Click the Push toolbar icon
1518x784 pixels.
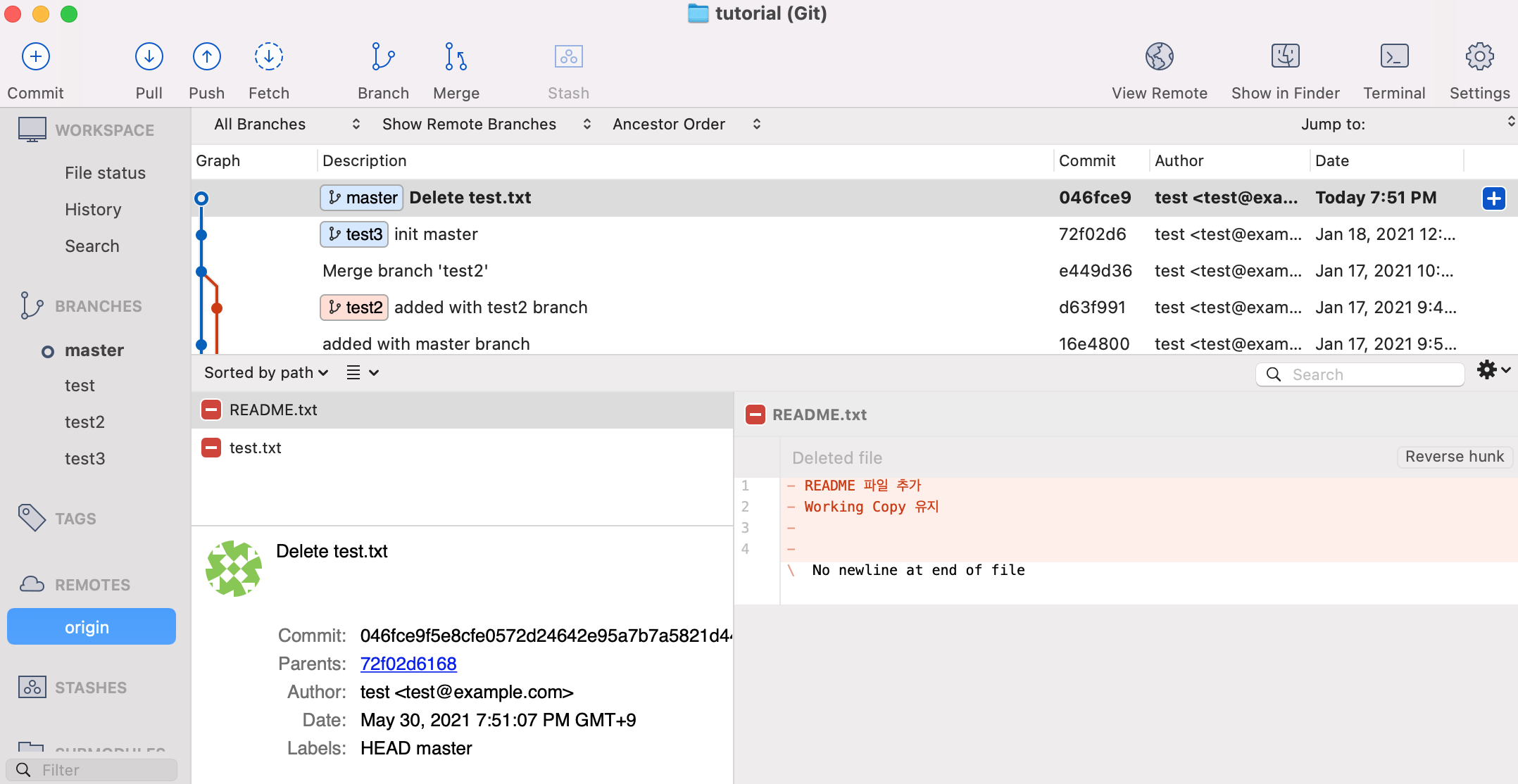click(x=206, y=57)
